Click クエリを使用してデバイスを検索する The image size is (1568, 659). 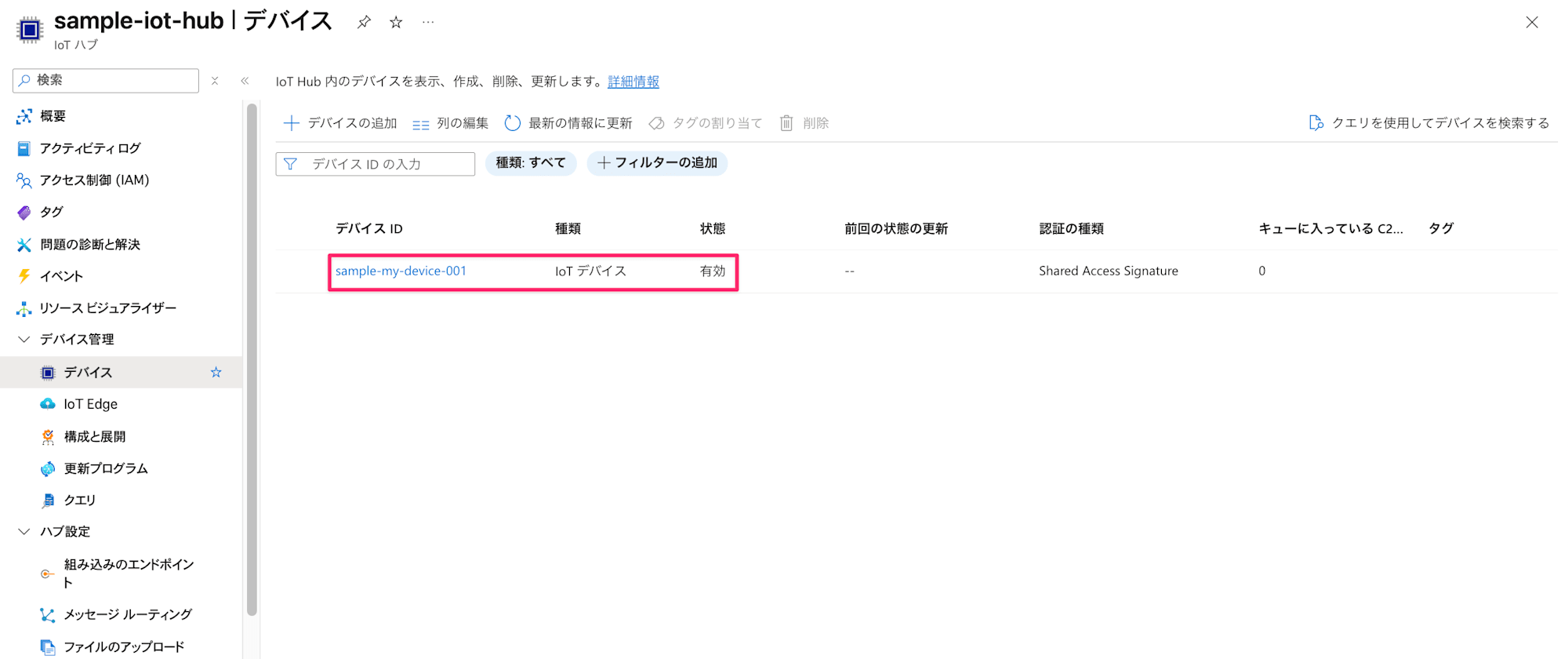point(1429,123)
